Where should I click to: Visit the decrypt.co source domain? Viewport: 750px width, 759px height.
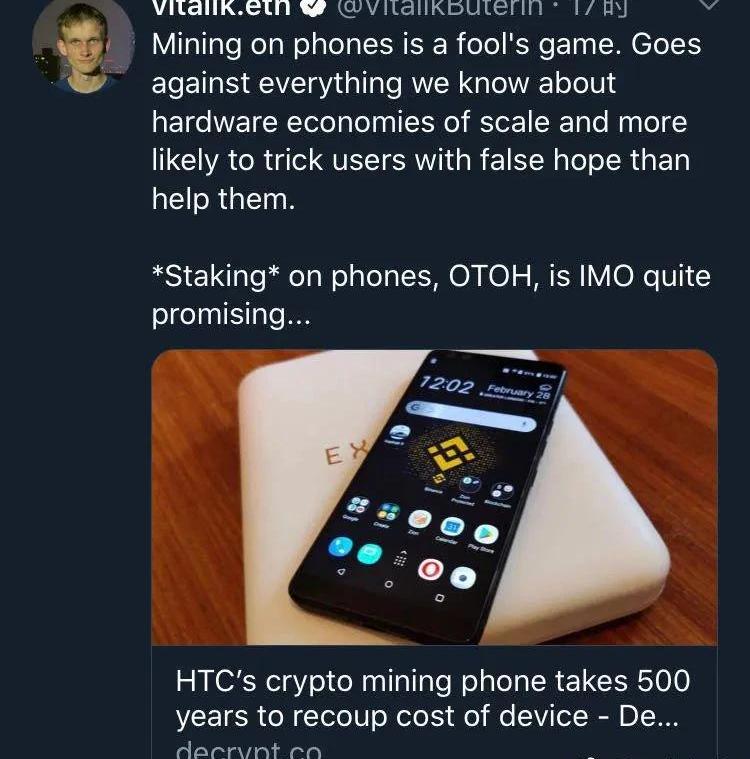(x=248, y=750)
